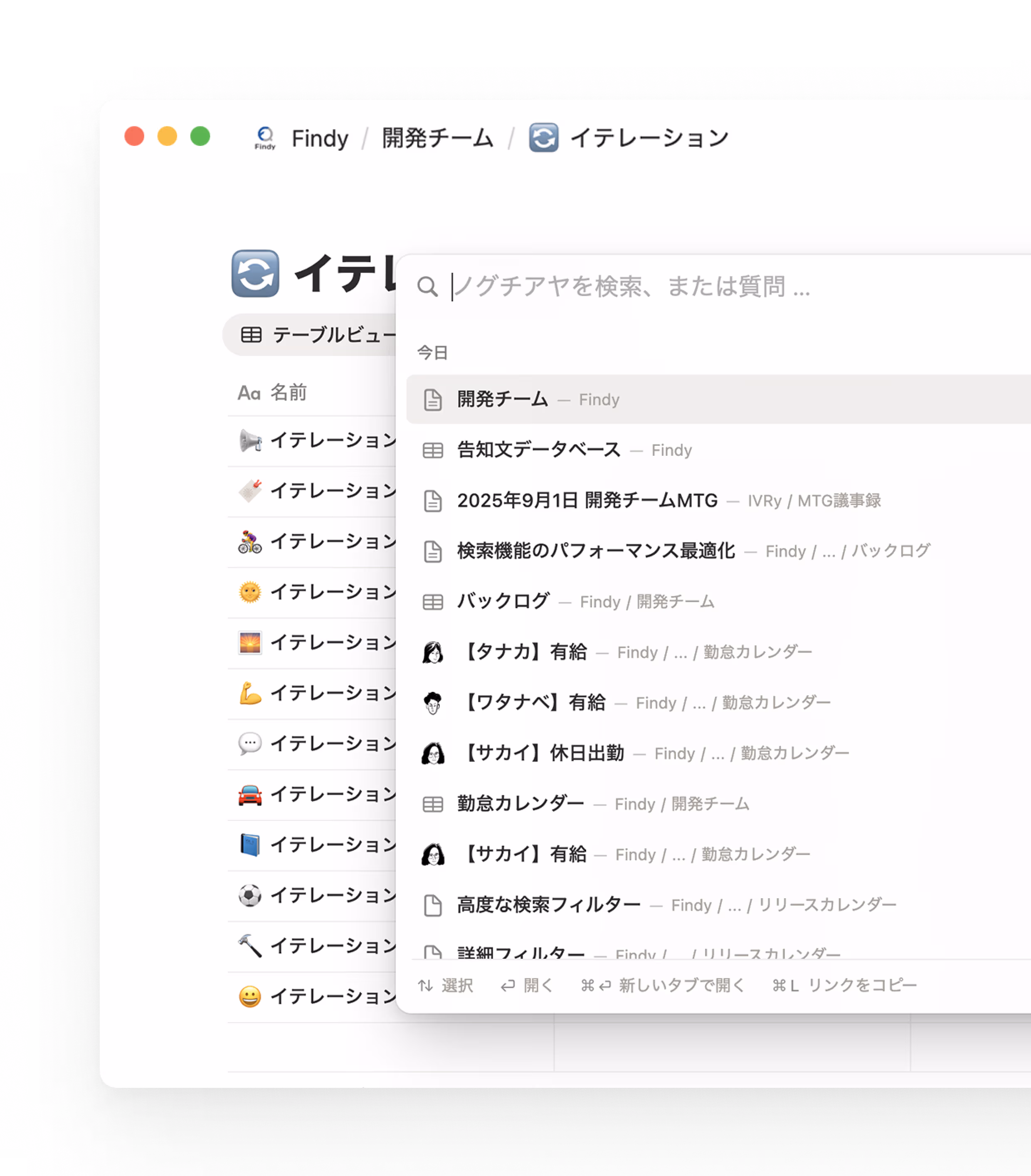Select 【サカイ】休日出勤 search result
The image size is (1031, 1176).
(543, 753)
